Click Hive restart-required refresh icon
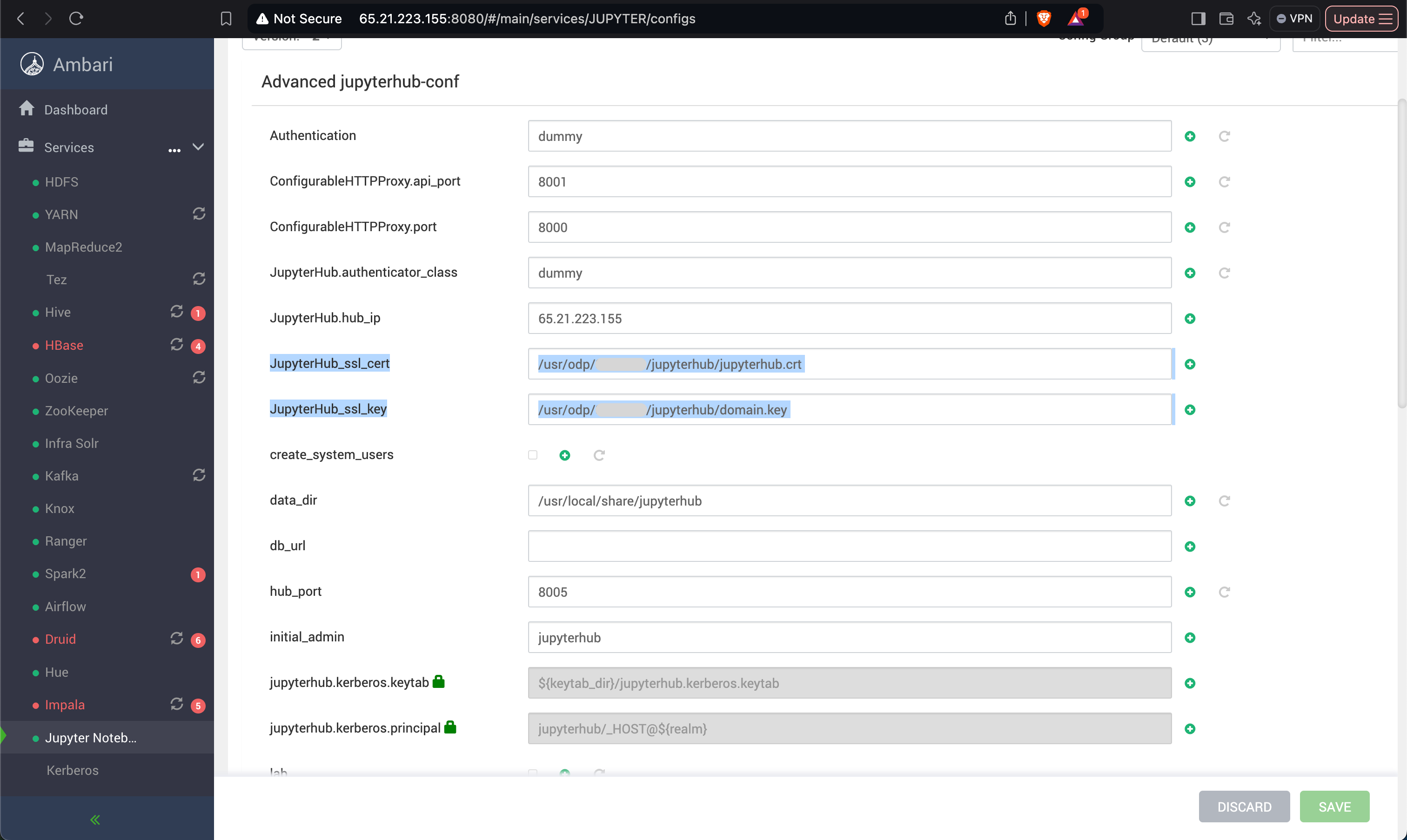The image size is (1407, 840). [177, 312]
